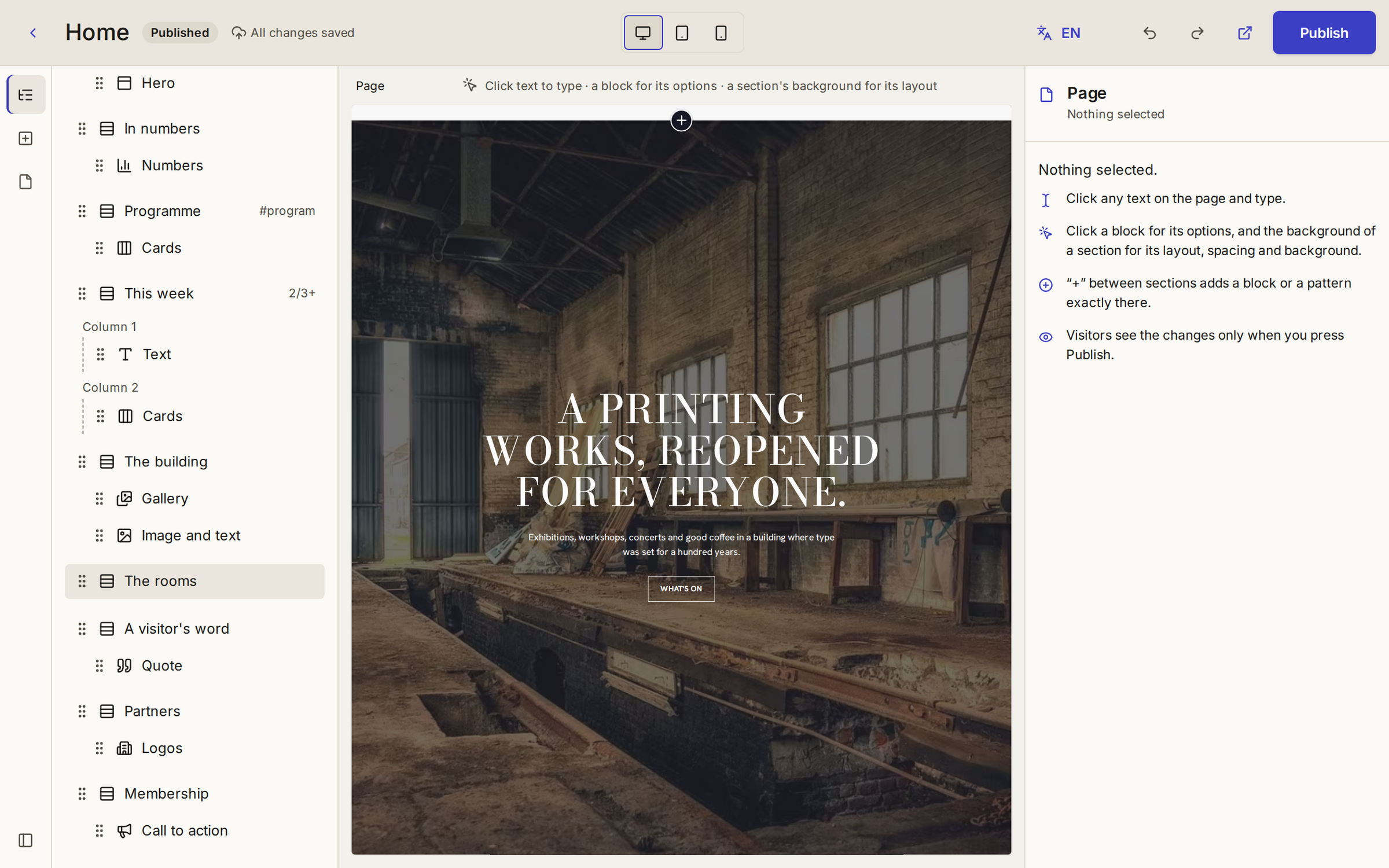Click the 2/3+ layout indicator
Viewport: 1389px width, 868px height.
302,293
